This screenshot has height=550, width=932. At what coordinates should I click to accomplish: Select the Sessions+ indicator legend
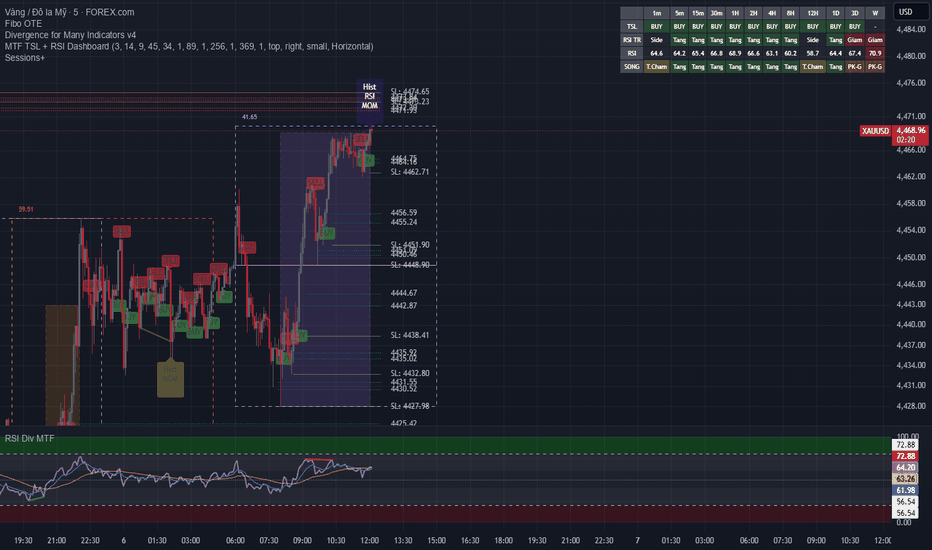[x=24, y=58]
